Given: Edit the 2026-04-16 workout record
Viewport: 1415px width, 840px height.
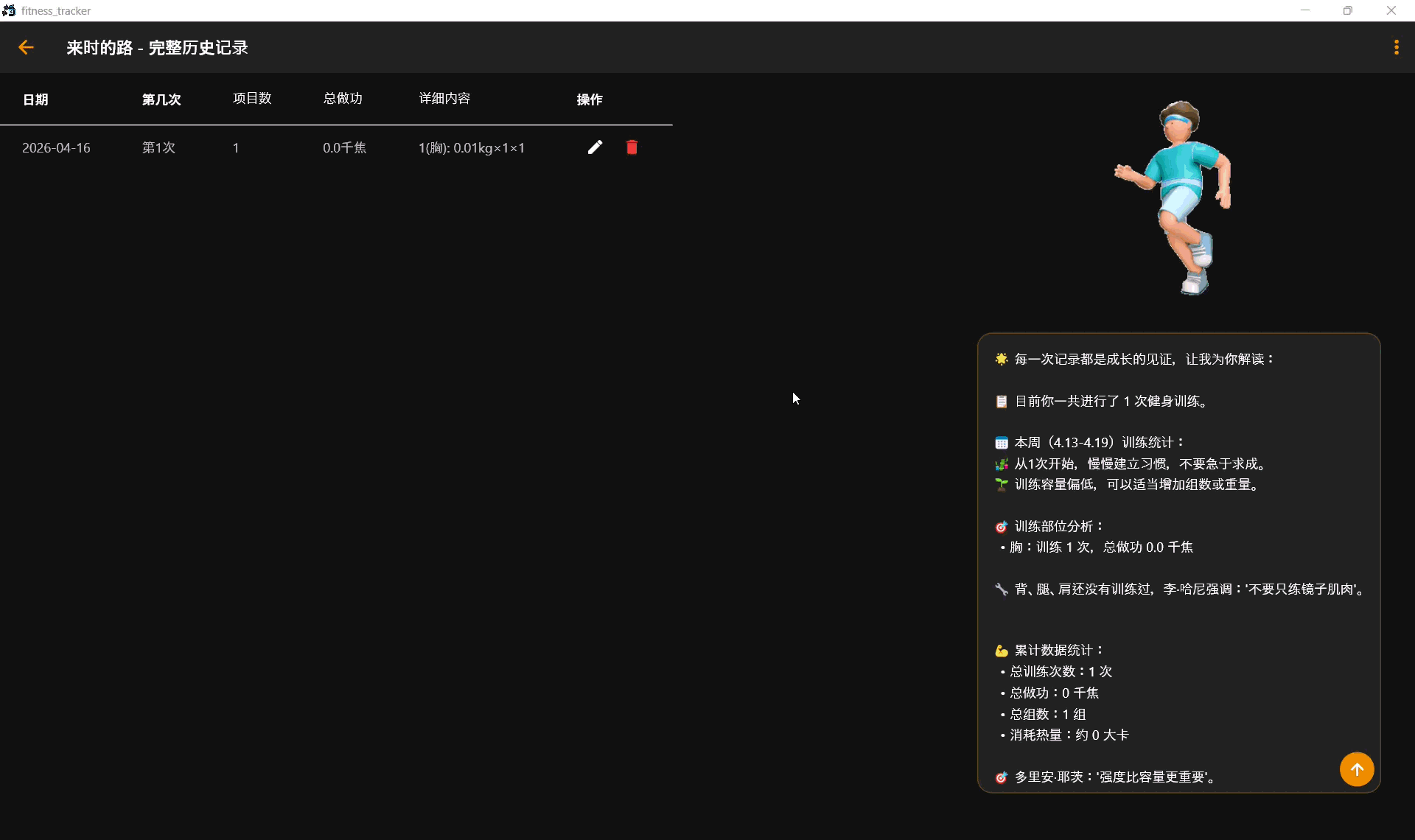Looking at the screenshot, I should (595, 147).
